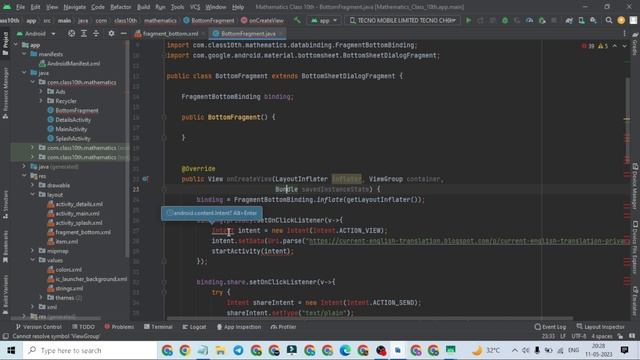Open the Profile app gauge icon
The image size is (640, 360).
[529, 20]
